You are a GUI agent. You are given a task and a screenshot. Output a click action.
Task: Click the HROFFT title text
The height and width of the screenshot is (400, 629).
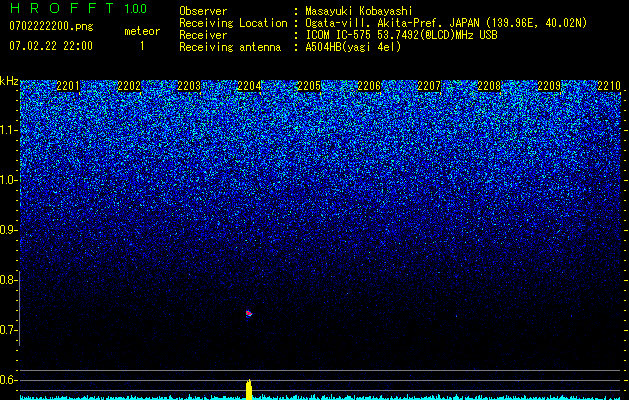pos(61,8)
